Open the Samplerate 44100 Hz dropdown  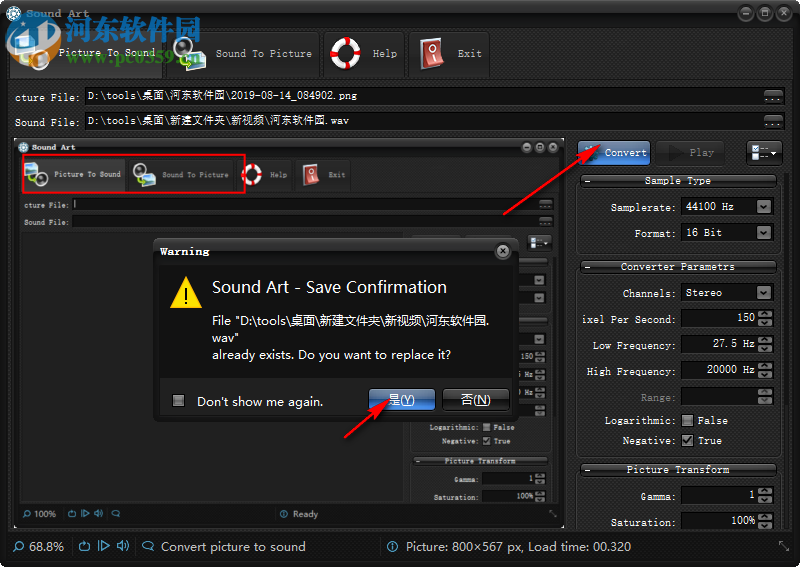click(x=764, y=207)
